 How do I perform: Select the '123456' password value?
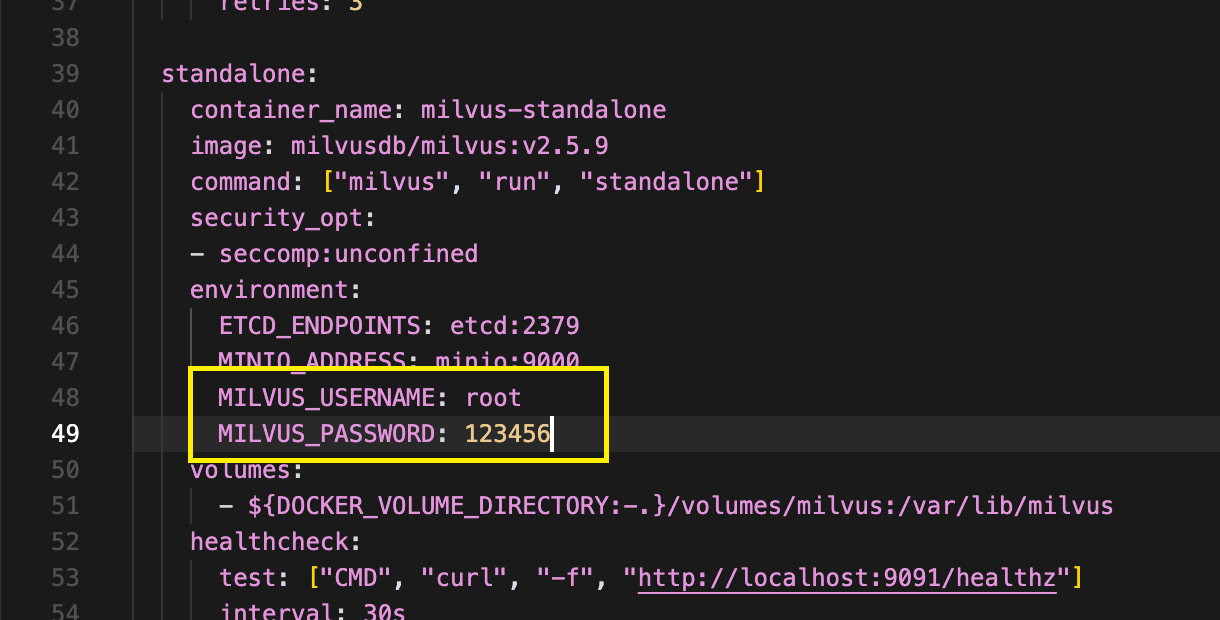507,433
